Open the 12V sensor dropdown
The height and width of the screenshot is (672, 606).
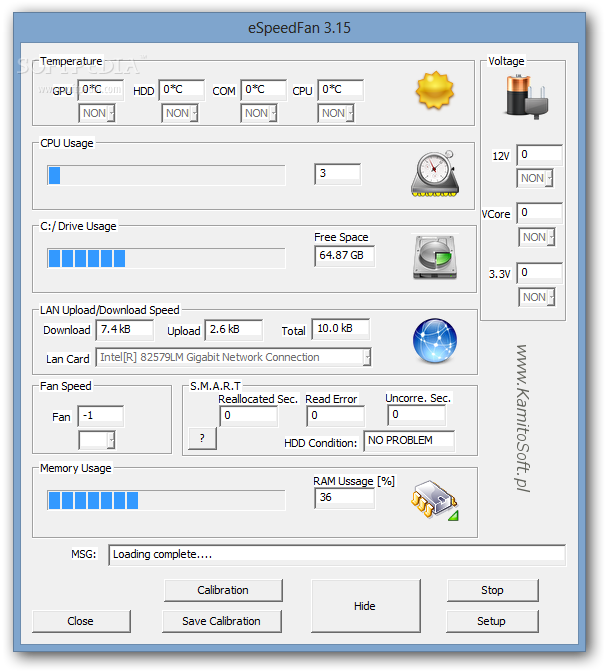pos(535,178)
